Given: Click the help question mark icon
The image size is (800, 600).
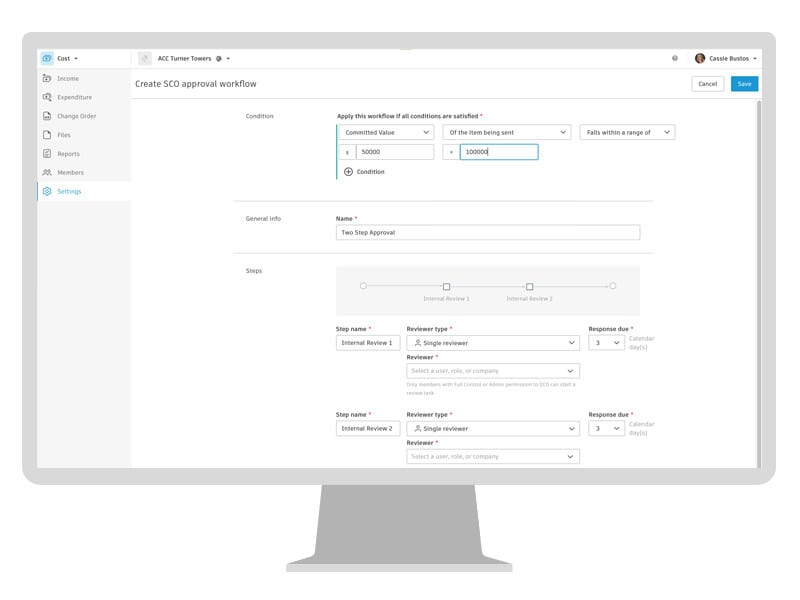Looking at the screenshot, I should click(674, 58).
